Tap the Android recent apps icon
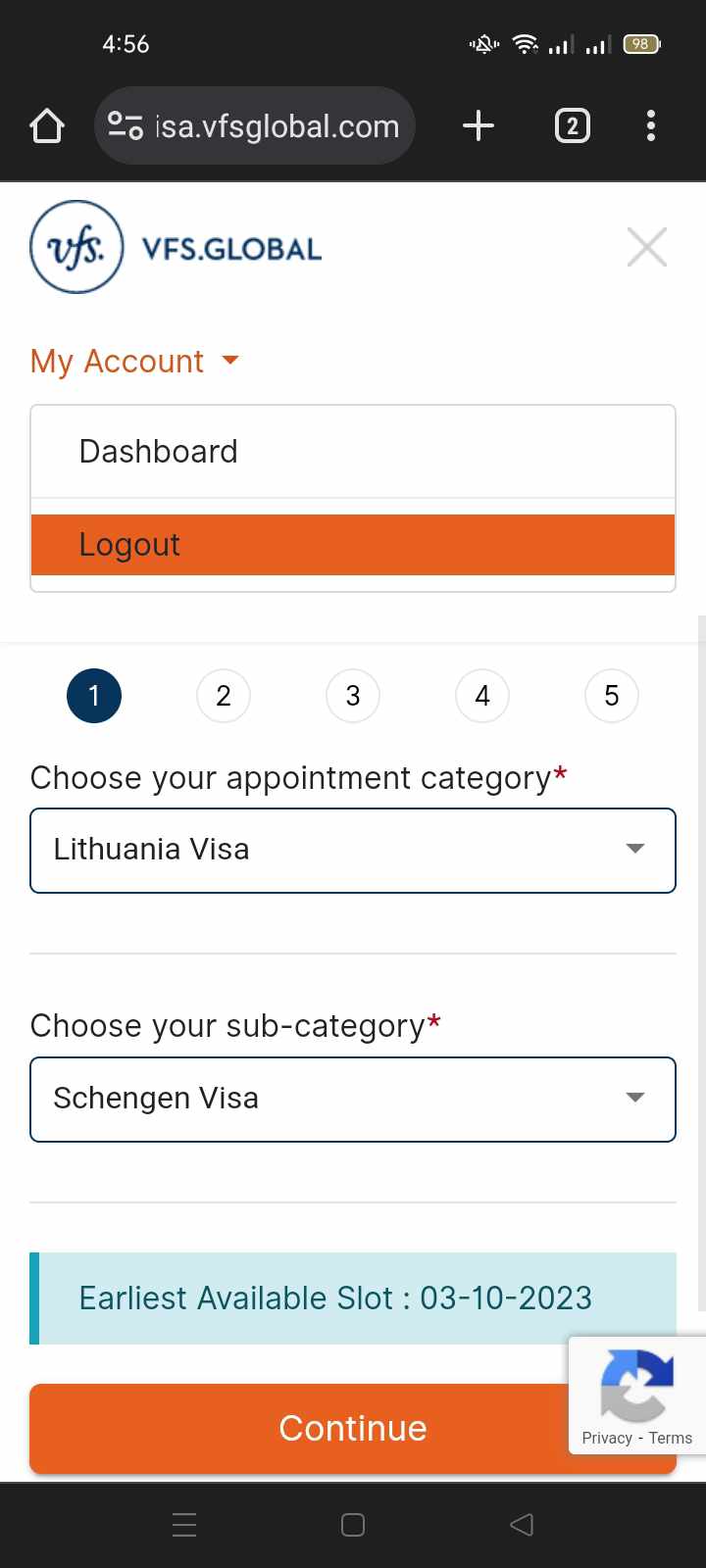Image resolution: width=706 pixels, height=1568 pixels. point(184,1524)
